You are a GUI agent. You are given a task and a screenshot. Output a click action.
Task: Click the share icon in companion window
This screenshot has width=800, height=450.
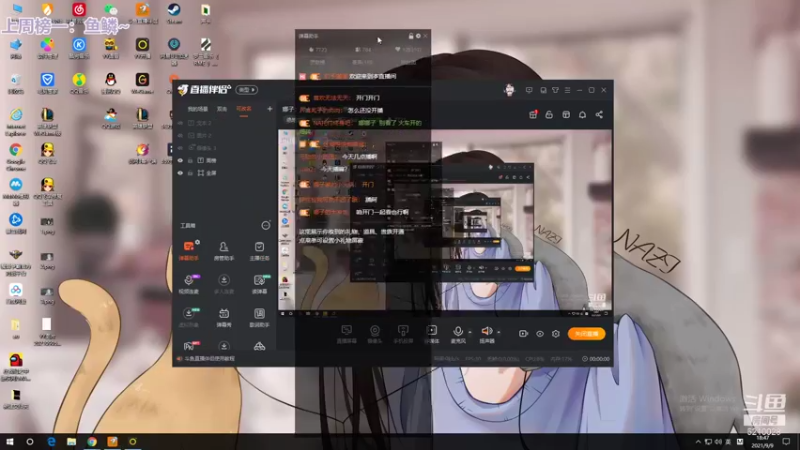pyautogui.click(x=599, y=114)
